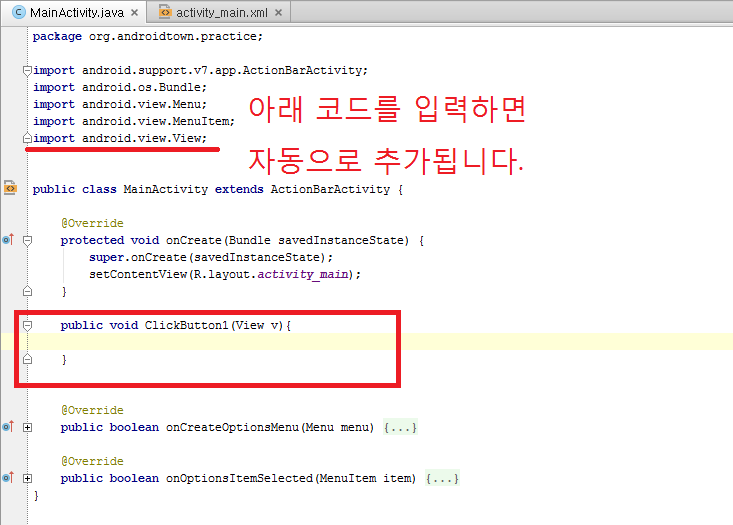
Task: Click the 'android.view.View;' import line
Action: (120, 138)
